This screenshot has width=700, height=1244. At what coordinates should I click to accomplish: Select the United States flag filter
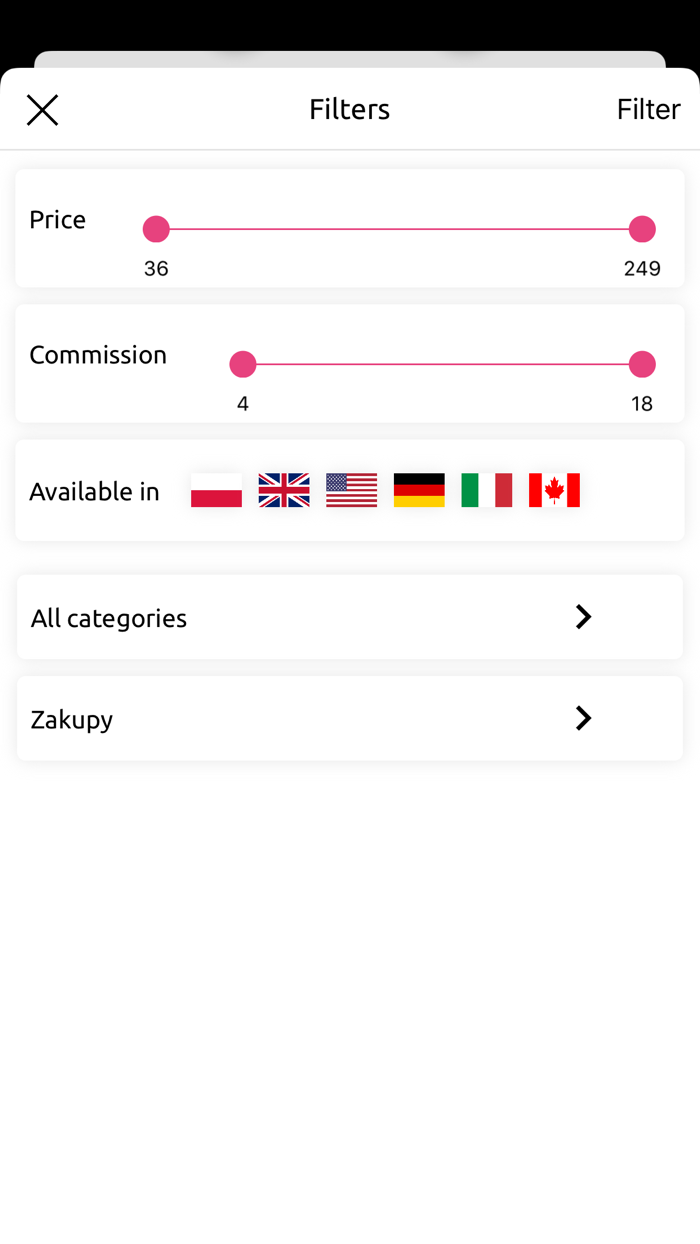(351, 490)
